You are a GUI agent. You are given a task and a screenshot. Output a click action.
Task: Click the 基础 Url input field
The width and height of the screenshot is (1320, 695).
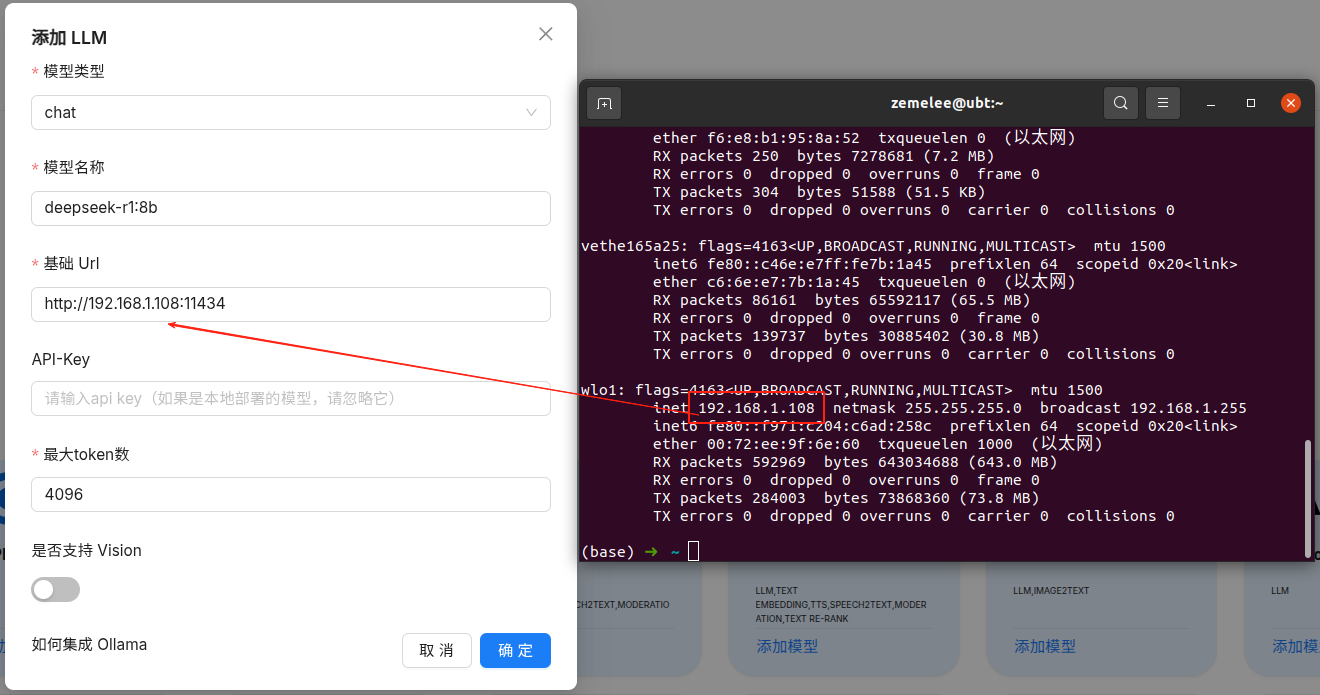coord(291,304)
